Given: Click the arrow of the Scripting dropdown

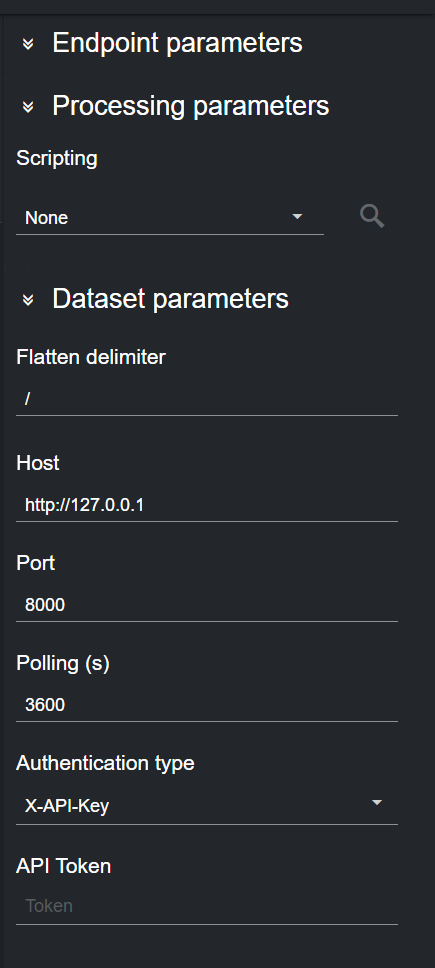Looking at the screenshot, I should 297,217.
